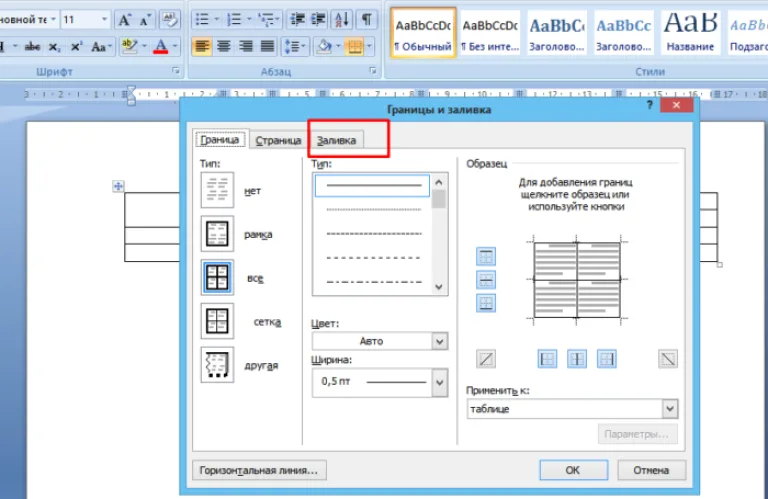Image resolution: width=768 pixels, height=499 pixels.
Task: Select the рамка border type
Action: pyautogui.click(x=217, y=234)
